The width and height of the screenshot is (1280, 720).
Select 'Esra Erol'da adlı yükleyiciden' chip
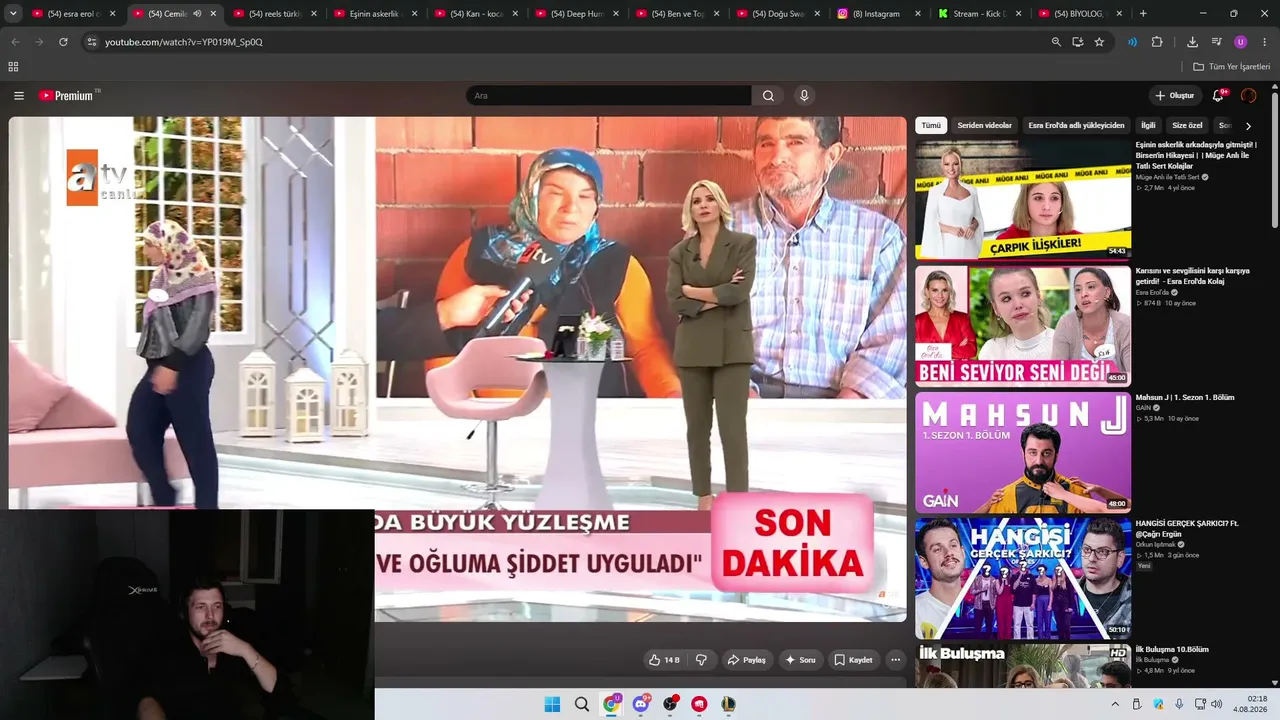coord(1076,125)
